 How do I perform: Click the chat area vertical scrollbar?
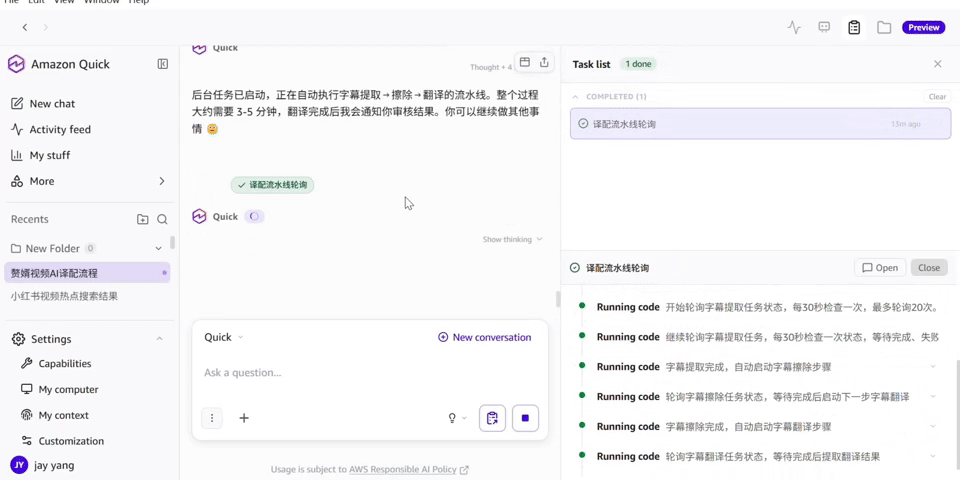(557, 299)
